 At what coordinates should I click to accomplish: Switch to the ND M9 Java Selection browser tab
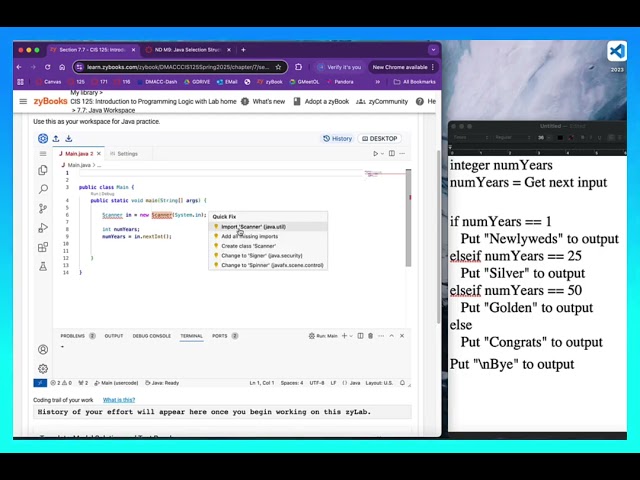188,50
